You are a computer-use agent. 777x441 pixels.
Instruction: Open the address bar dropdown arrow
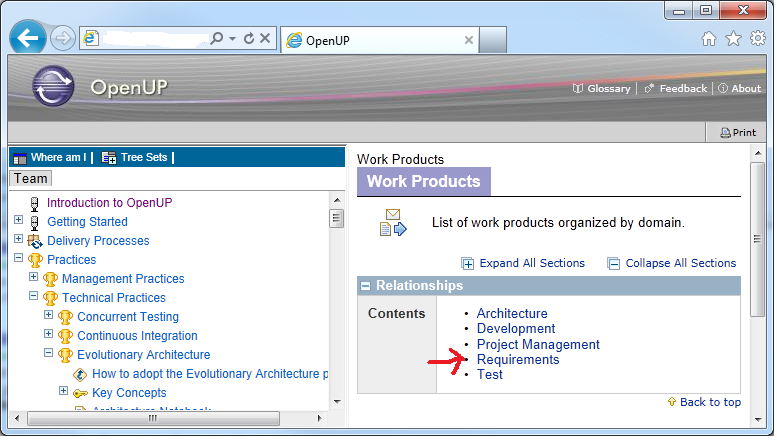pos(232,39)
